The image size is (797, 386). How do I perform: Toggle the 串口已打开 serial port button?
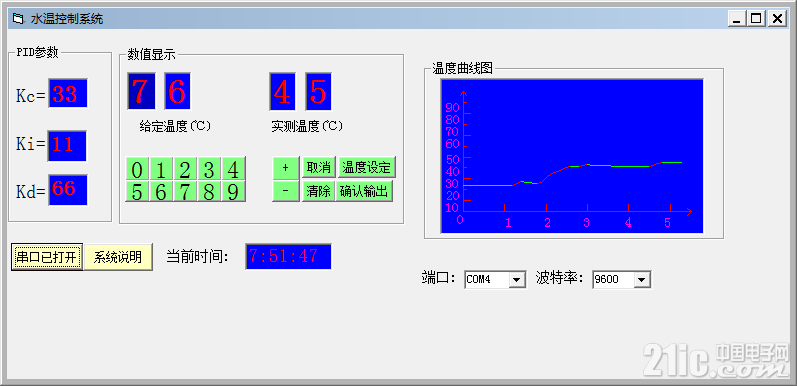[47, 257]
